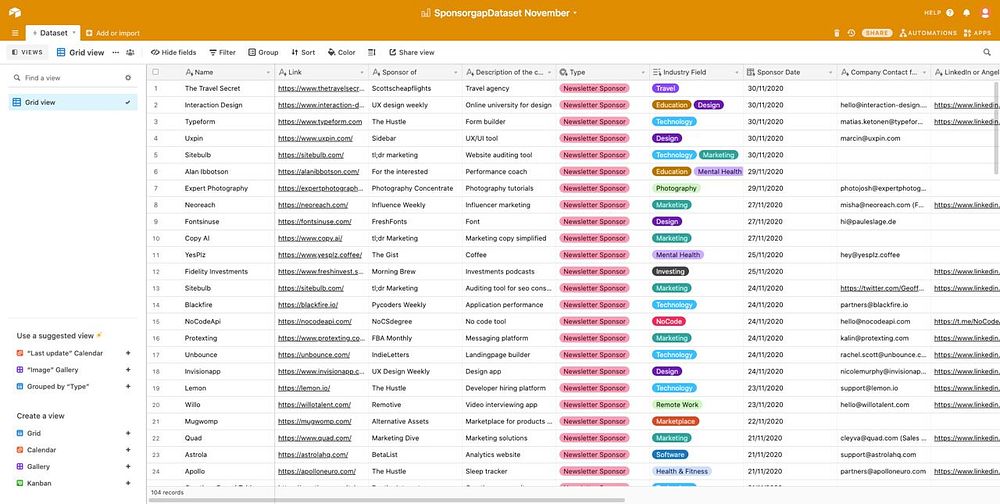Click the Photography tag in row 7

click(676, 188)
